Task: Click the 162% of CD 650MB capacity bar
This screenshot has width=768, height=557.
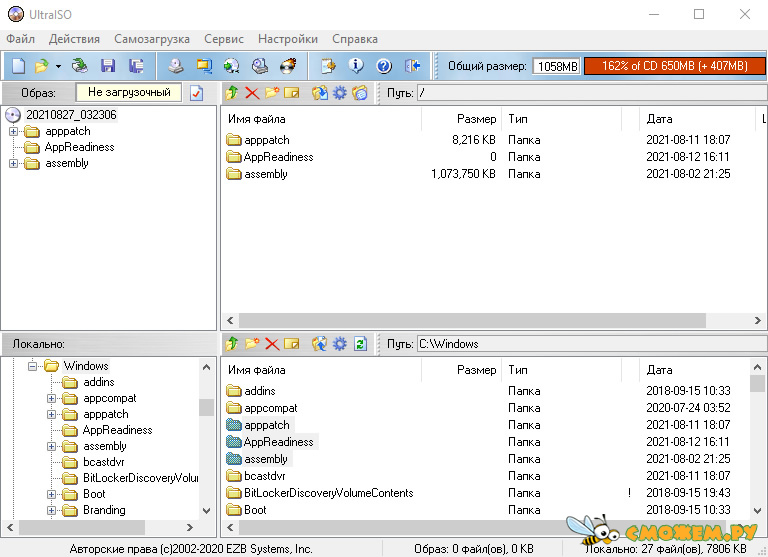Action: [x=674, y=66]
